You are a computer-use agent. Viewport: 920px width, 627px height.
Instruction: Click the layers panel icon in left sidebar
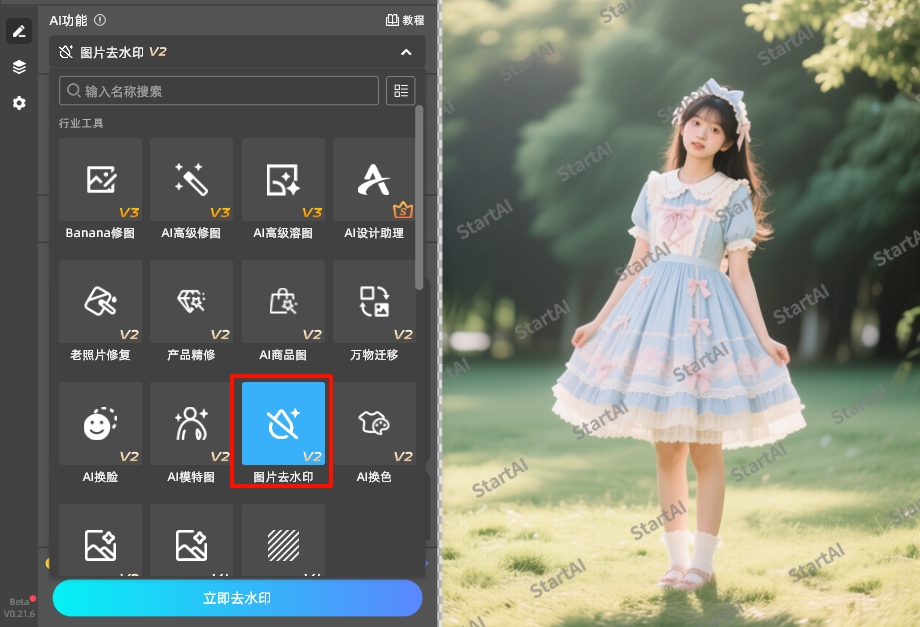click(x=18, y=67)
